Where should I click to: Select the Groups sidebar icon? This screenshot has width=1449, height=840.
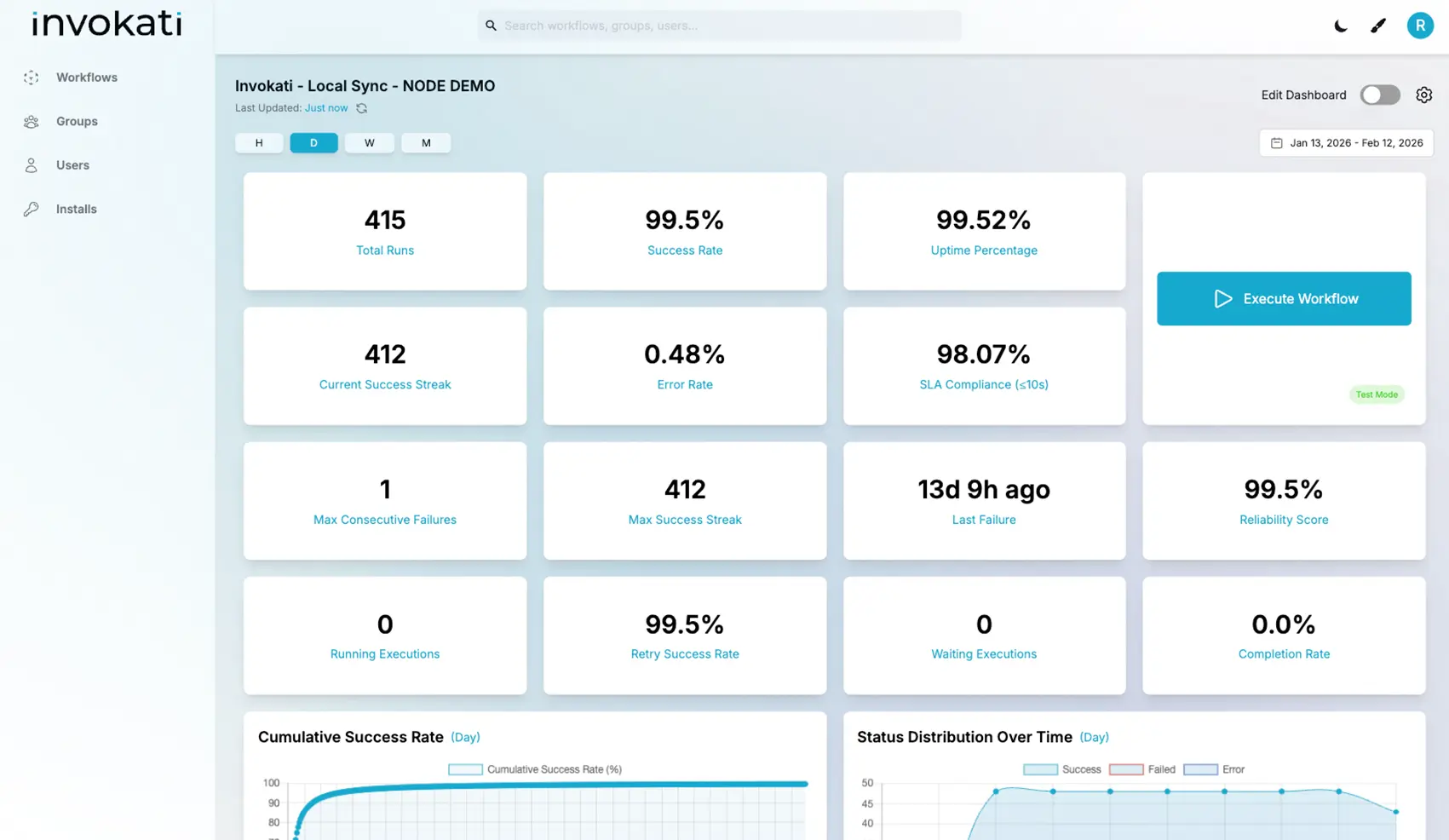[x=31, y=121]
